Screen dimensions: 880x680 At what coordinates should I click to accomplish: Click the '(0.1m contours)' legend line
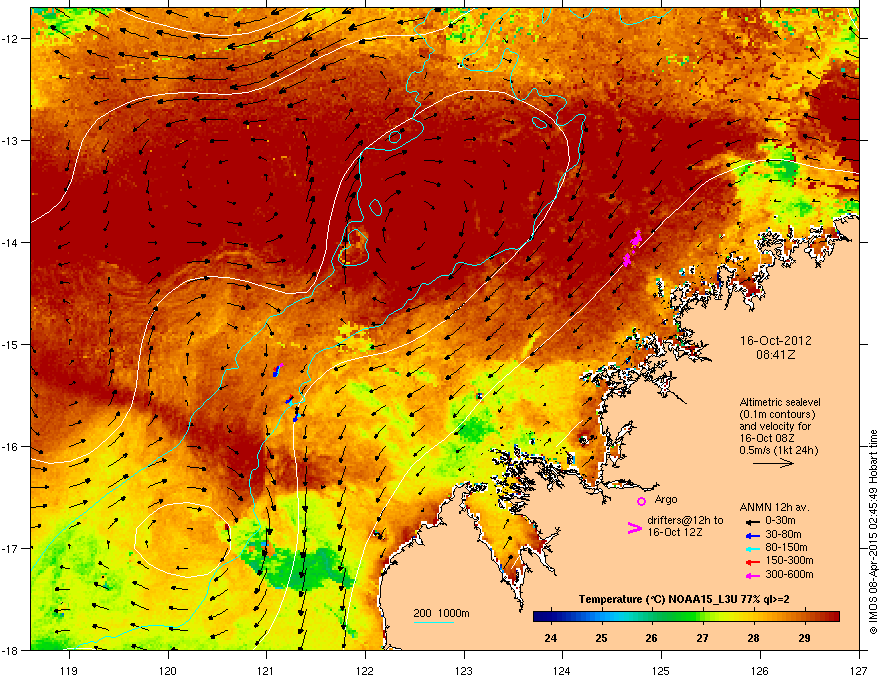tap(777, 414)
